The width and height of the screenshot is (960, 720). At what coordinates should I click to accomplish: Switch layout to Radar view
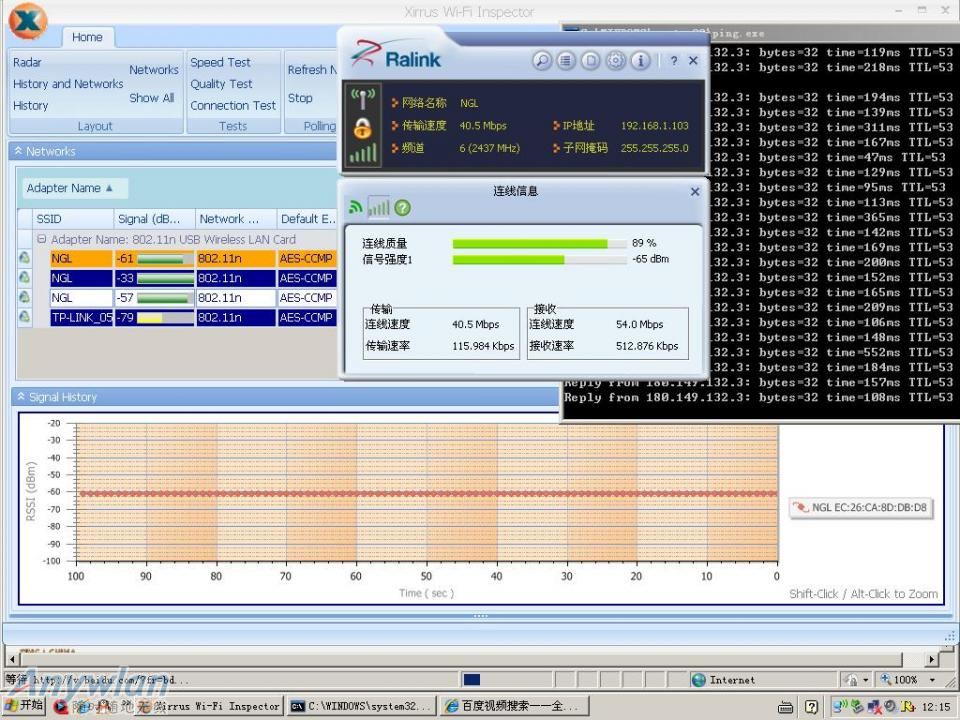pyautogui.click(x=28, y=62)
